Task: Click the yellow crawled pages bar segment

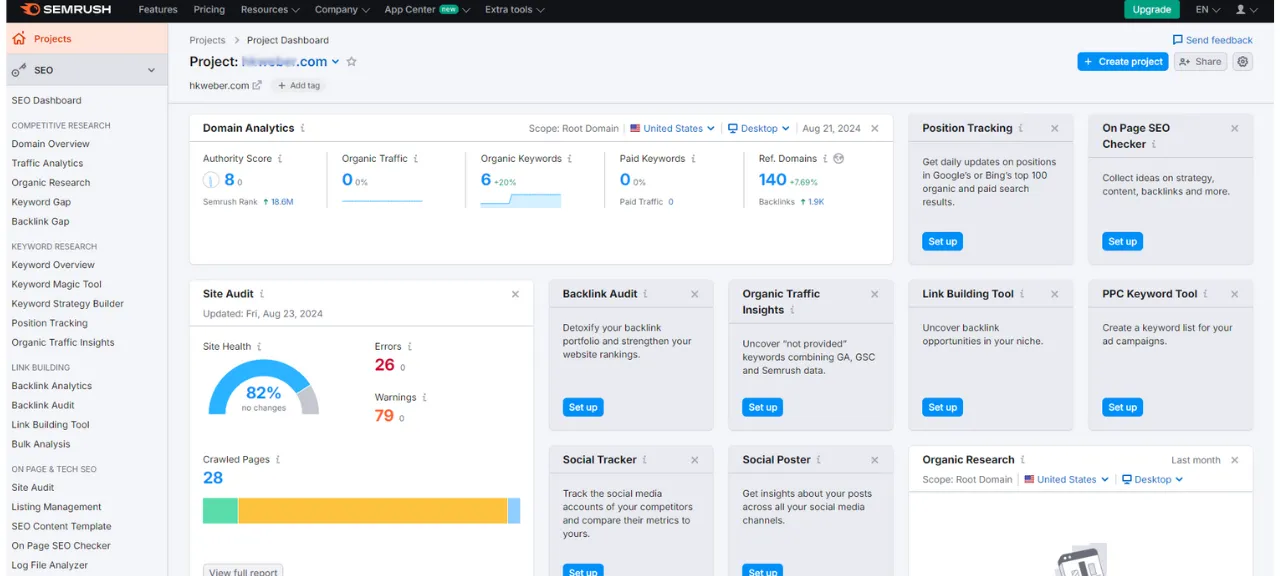Action: [x=372, y=511]
